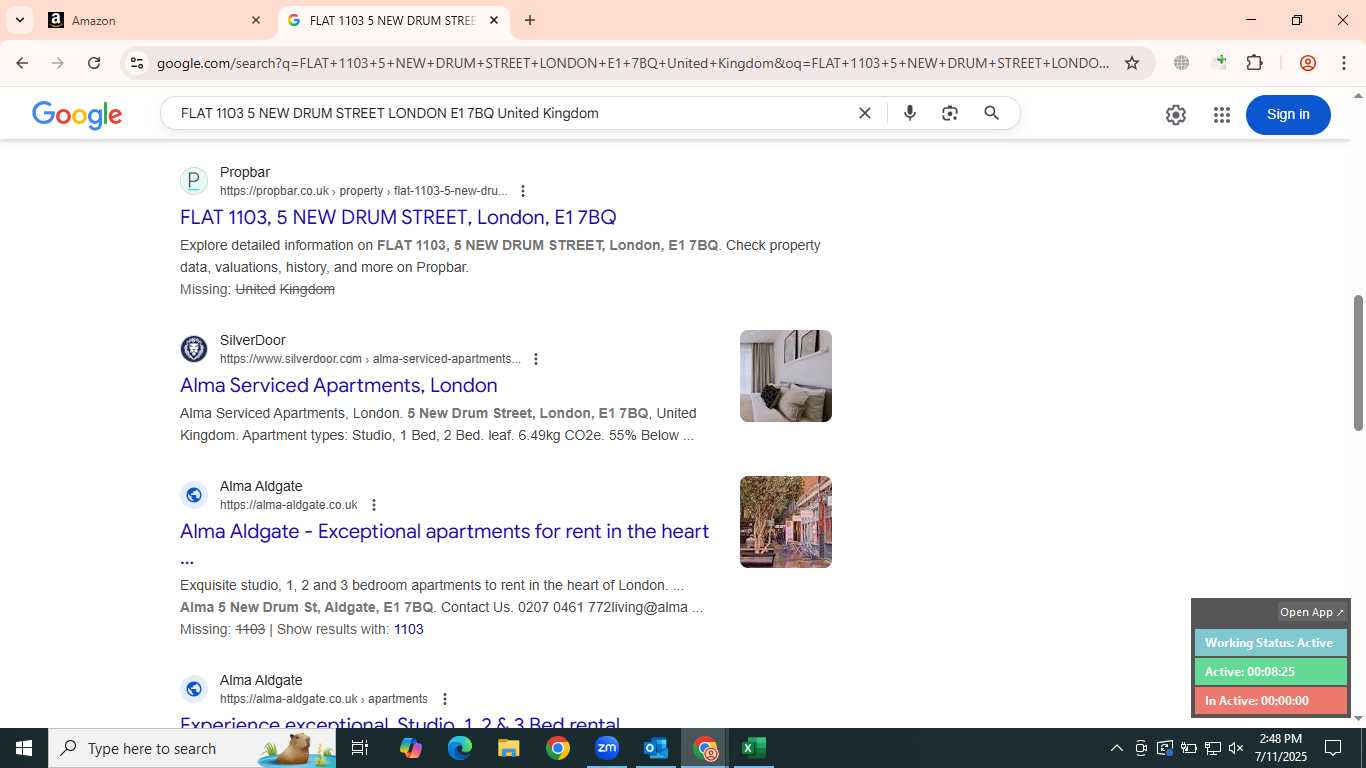
Task: Click the muted volume tray icon
Action: [x=1236, y=748]
